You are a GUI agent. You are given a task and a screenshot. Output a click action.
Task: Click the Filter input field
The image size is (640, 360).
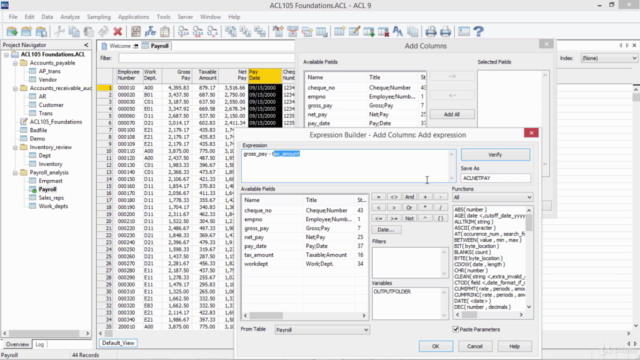coord(206,58)
